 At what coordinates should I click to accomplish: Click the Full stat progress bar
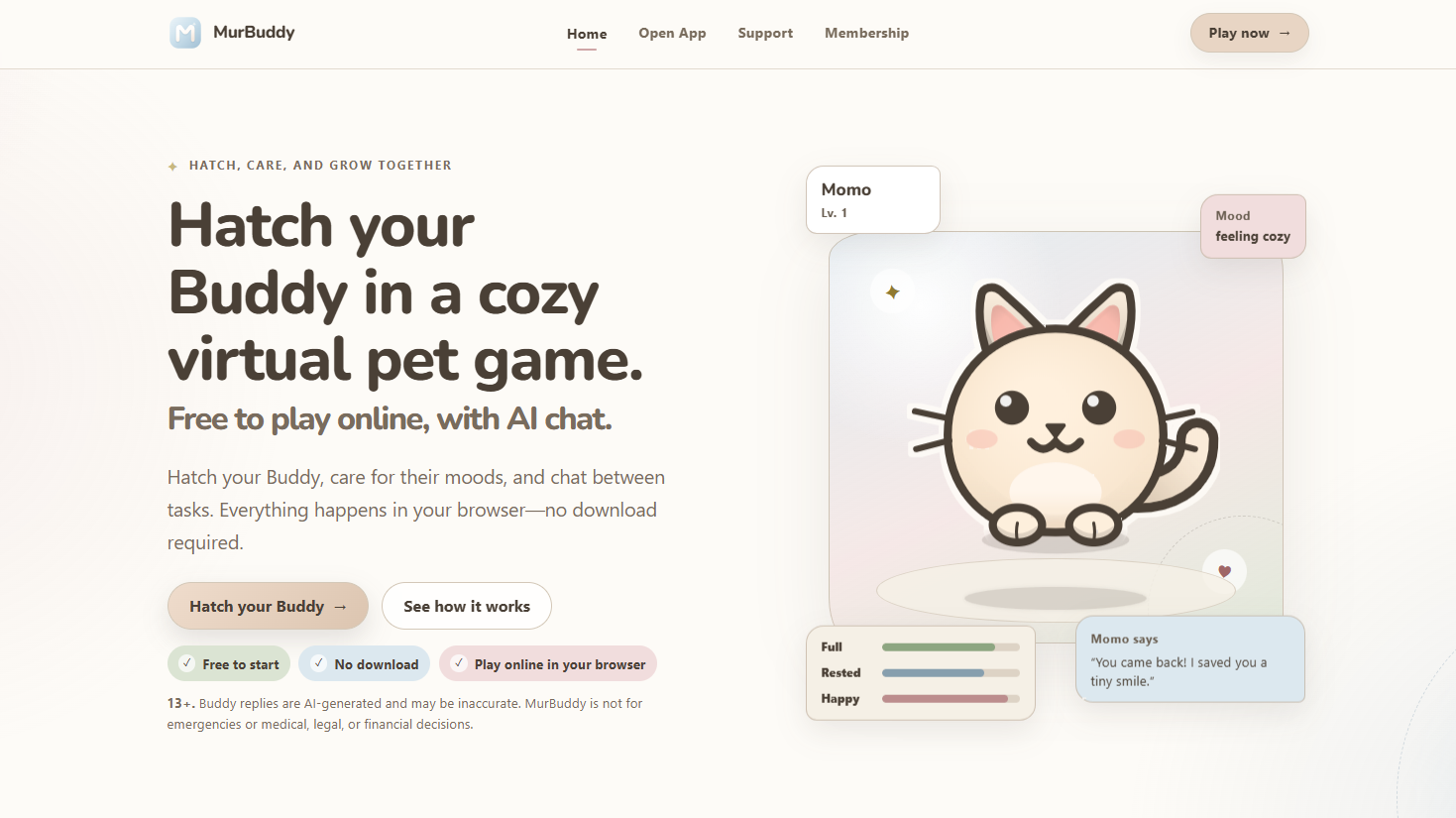coord(951,647)
